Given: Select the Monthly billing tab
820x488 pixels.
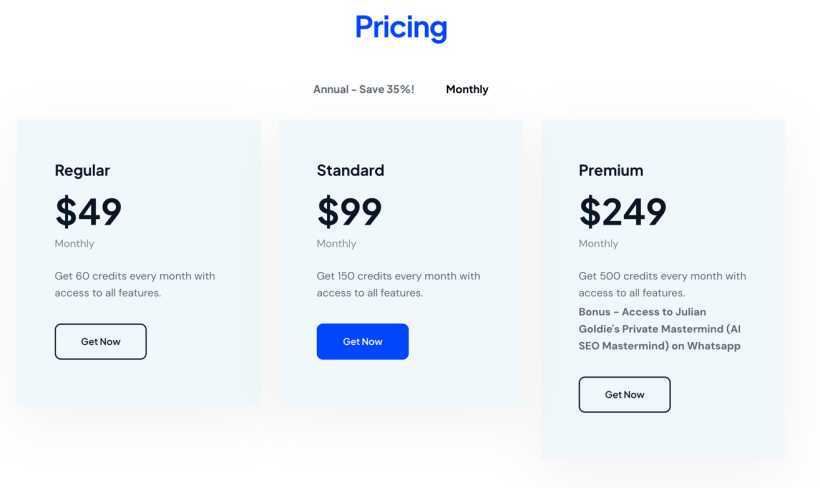Looking at the screenshot, I should coord(467,89).
